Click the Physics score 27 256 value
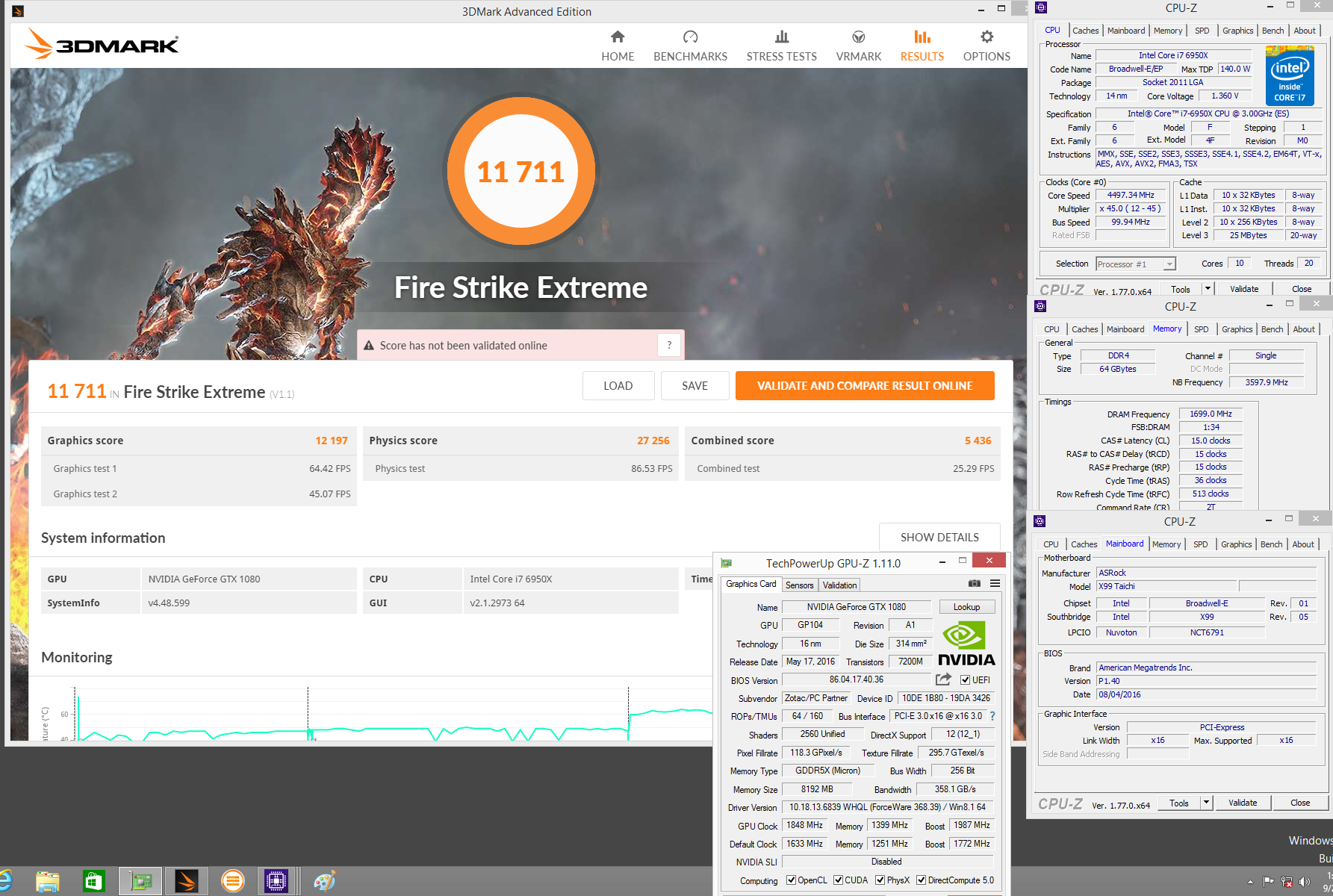1333x896 pixels. point(653,441)
